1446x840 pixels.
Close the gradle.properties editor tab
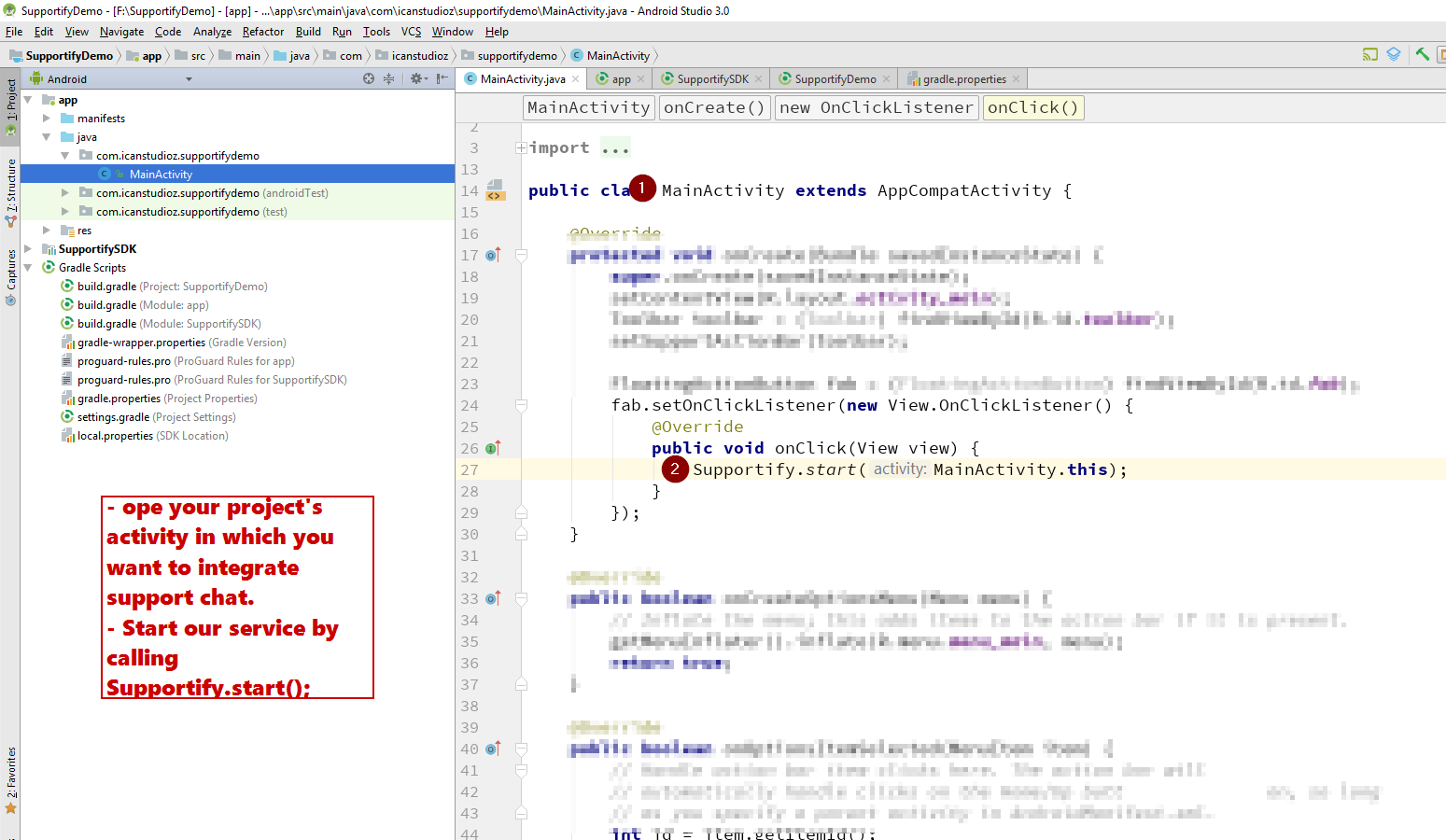1016,79
